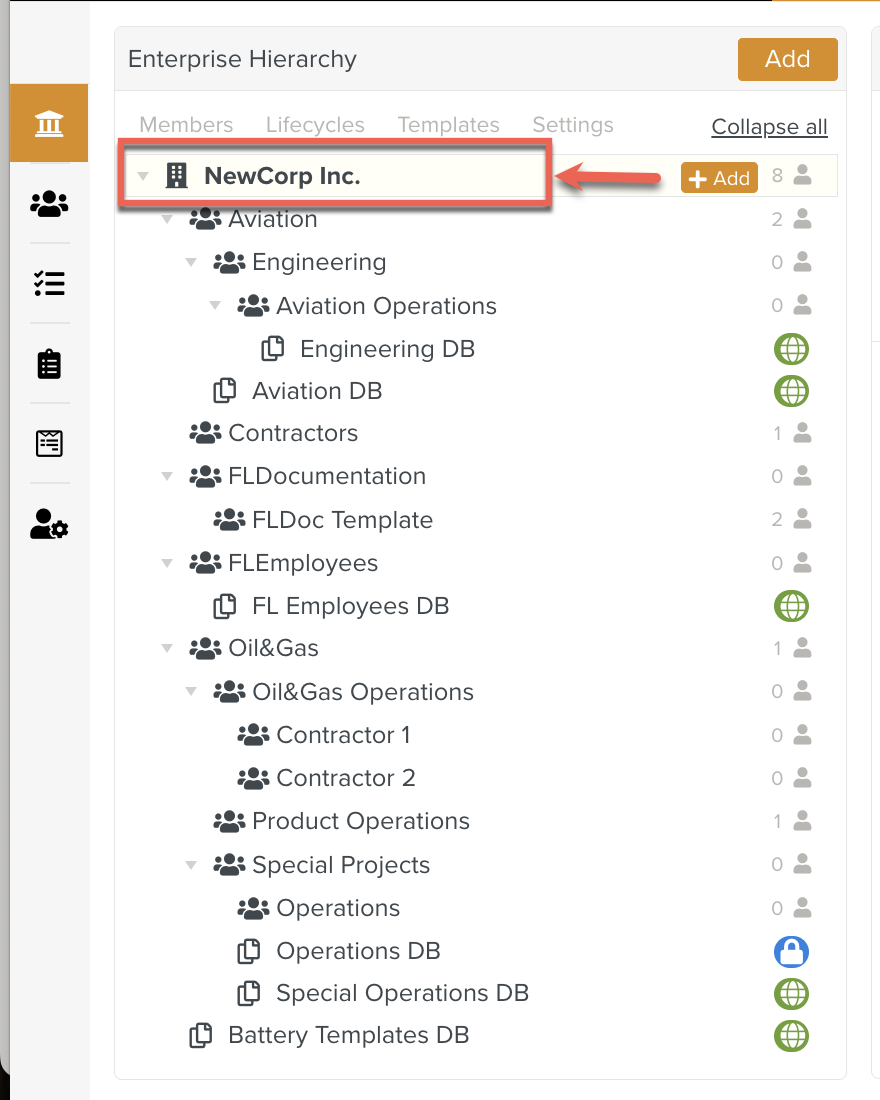Switch to the Members tab
The width and height of the screenshot is (880, 1100).
(x=186, y=125)
